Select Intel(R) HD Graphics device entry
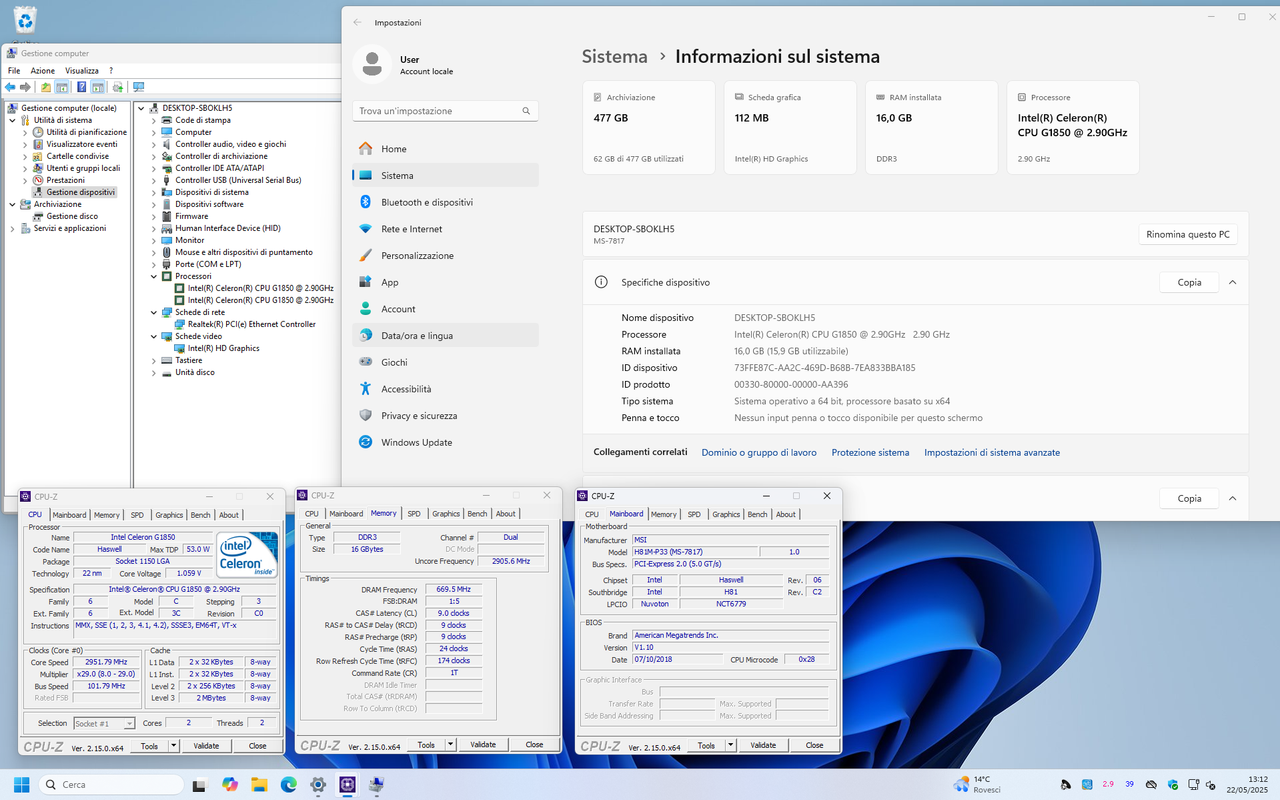 pyautogui.click(x=223, y=348)
